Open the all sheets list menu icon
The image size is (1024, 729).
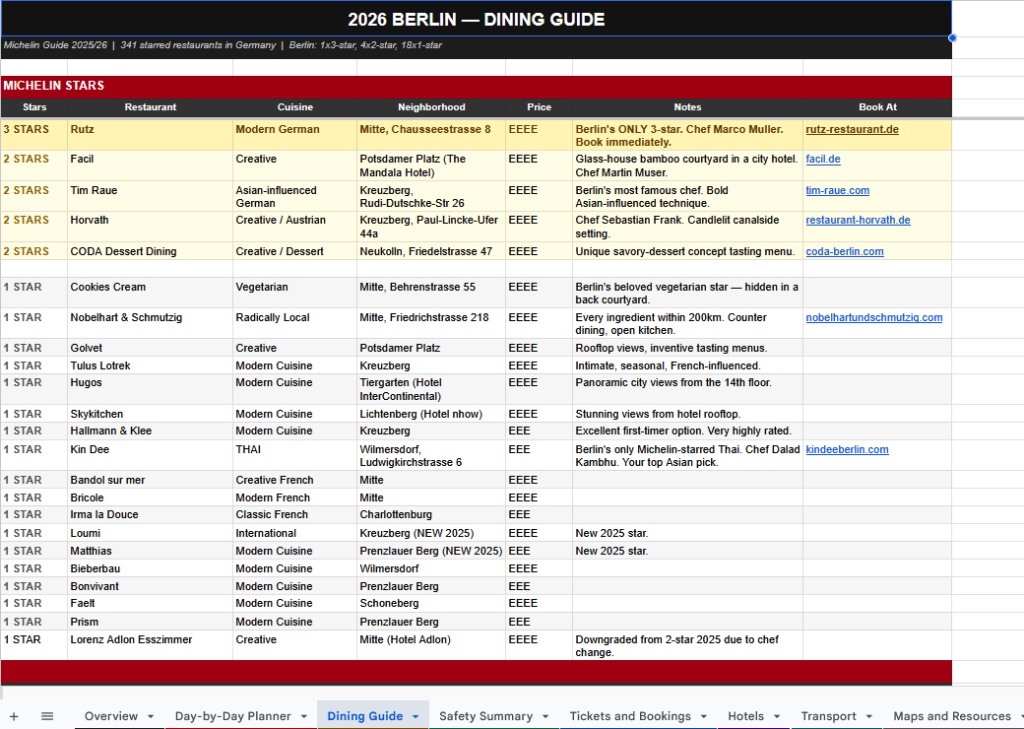[x=47, y=716]
